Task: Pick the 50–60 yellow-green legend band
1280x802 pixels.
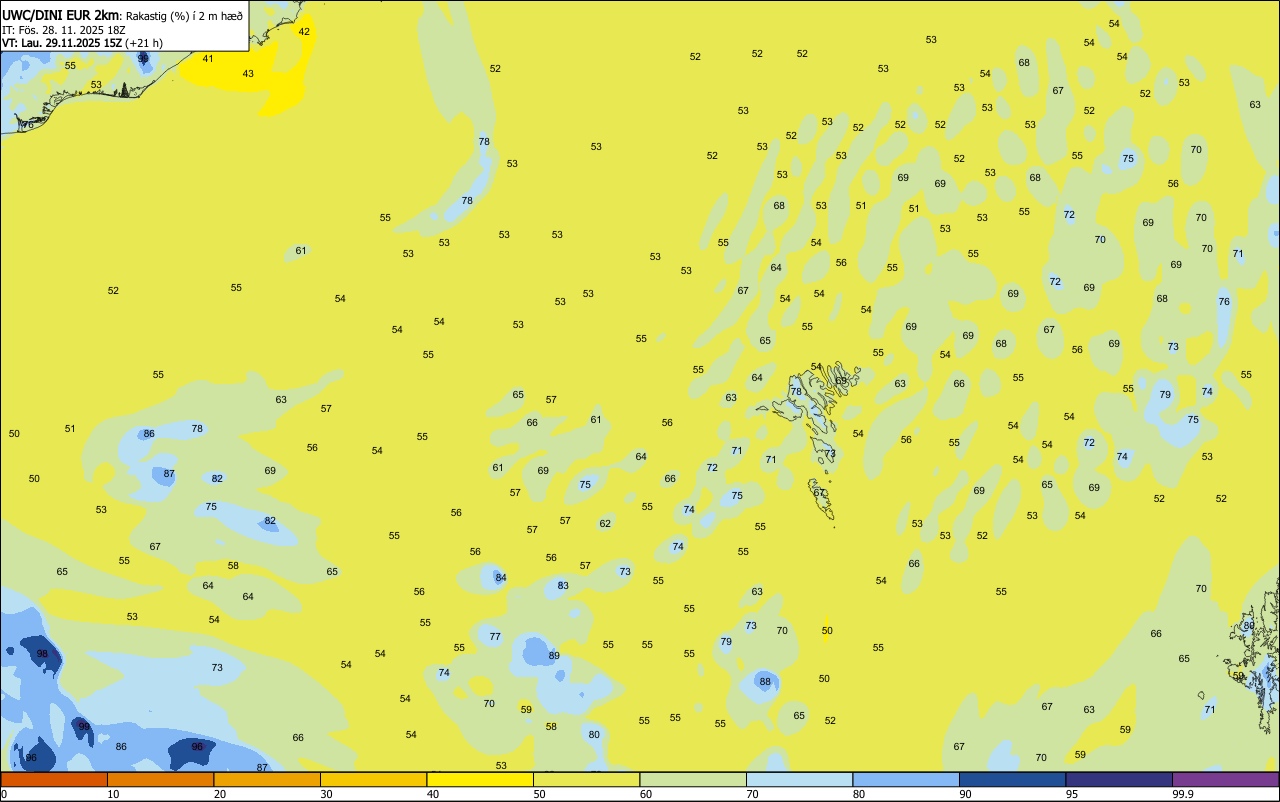Action: tap(586, 779)
